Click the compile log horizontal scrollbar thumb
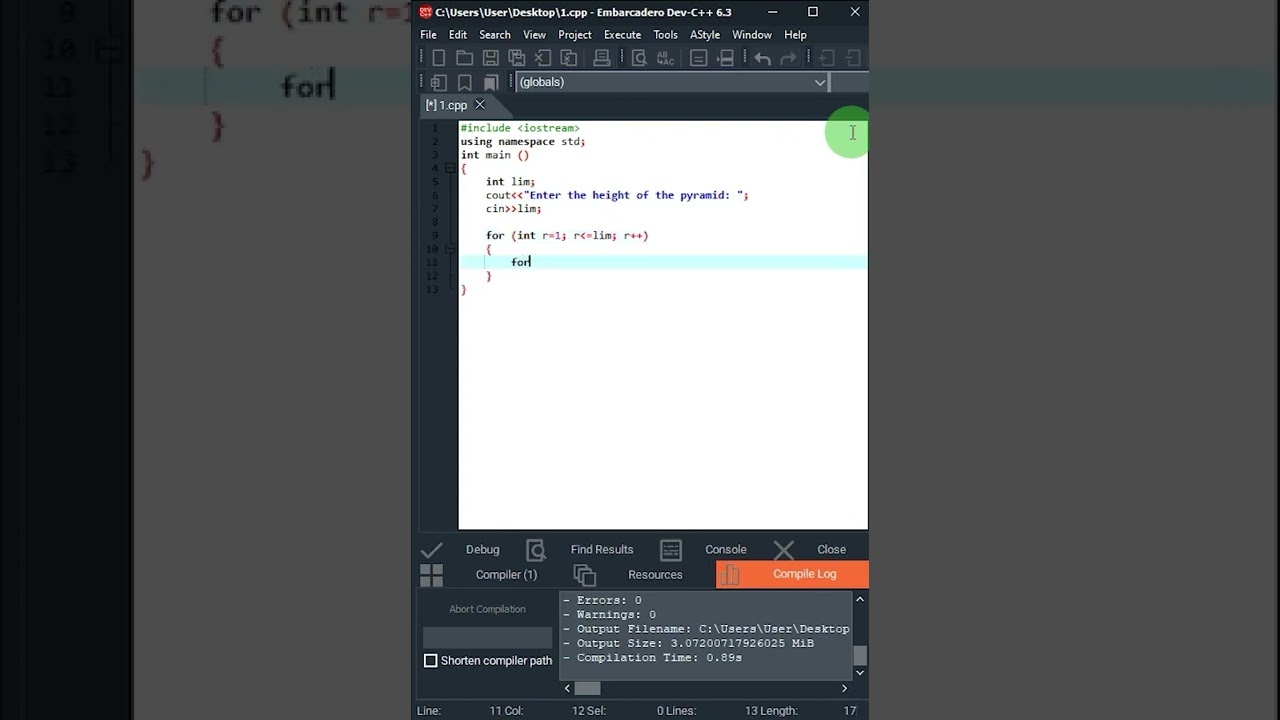The image size is (1280, 720). coord(588,688)
